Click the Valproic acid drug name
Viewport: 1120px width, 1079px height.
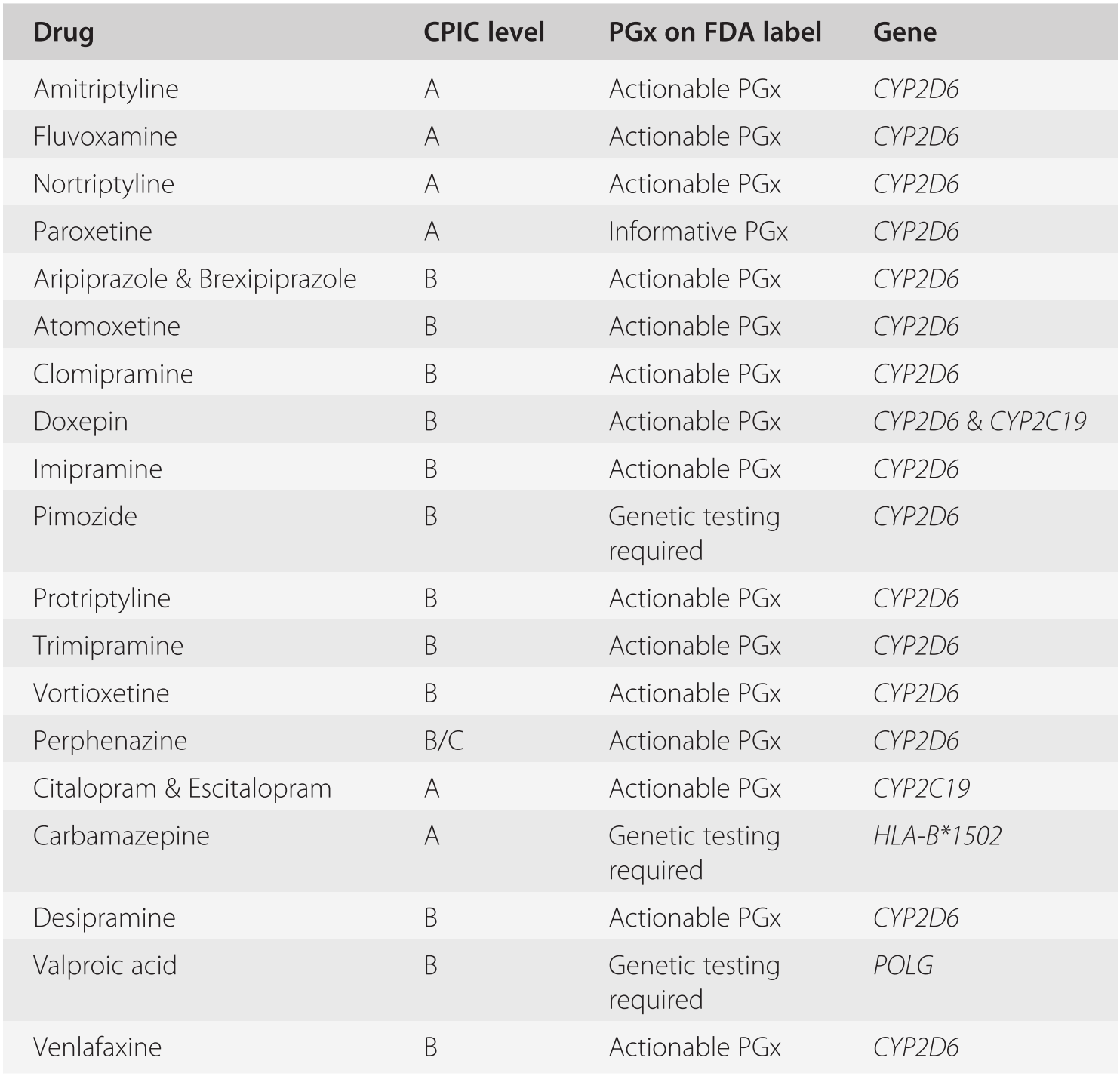tap(105, 966)
